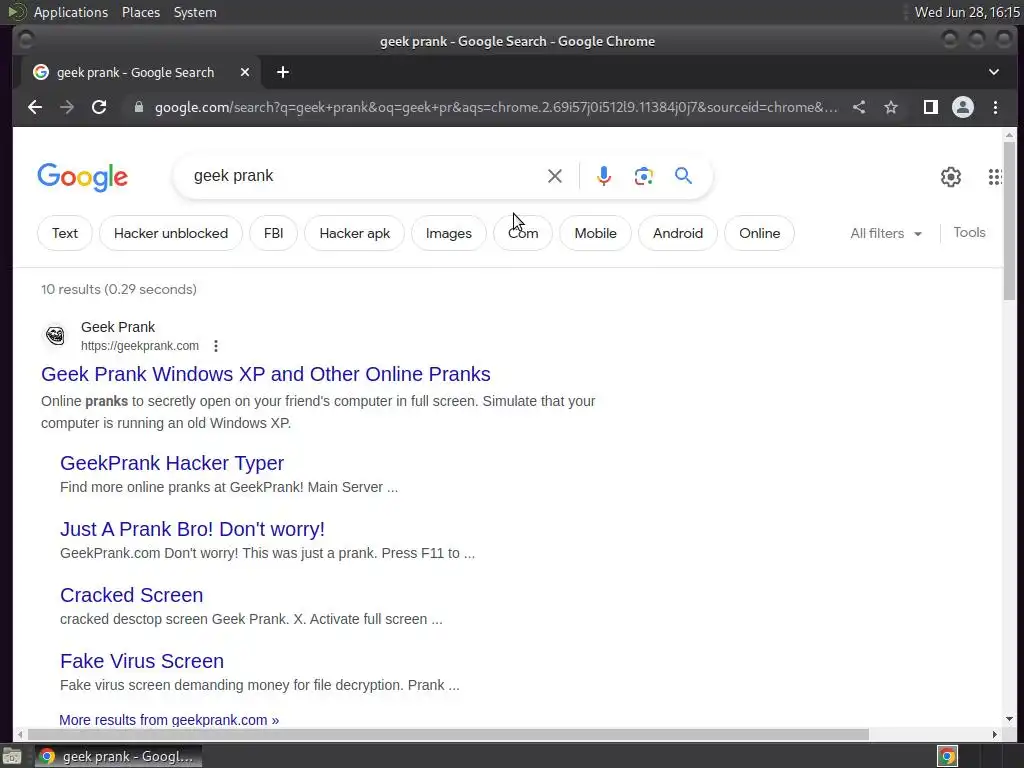Click the Chrome icon in the bottom panel tray
Screen dimensions: 1024x768
click(x=948, y=756)
